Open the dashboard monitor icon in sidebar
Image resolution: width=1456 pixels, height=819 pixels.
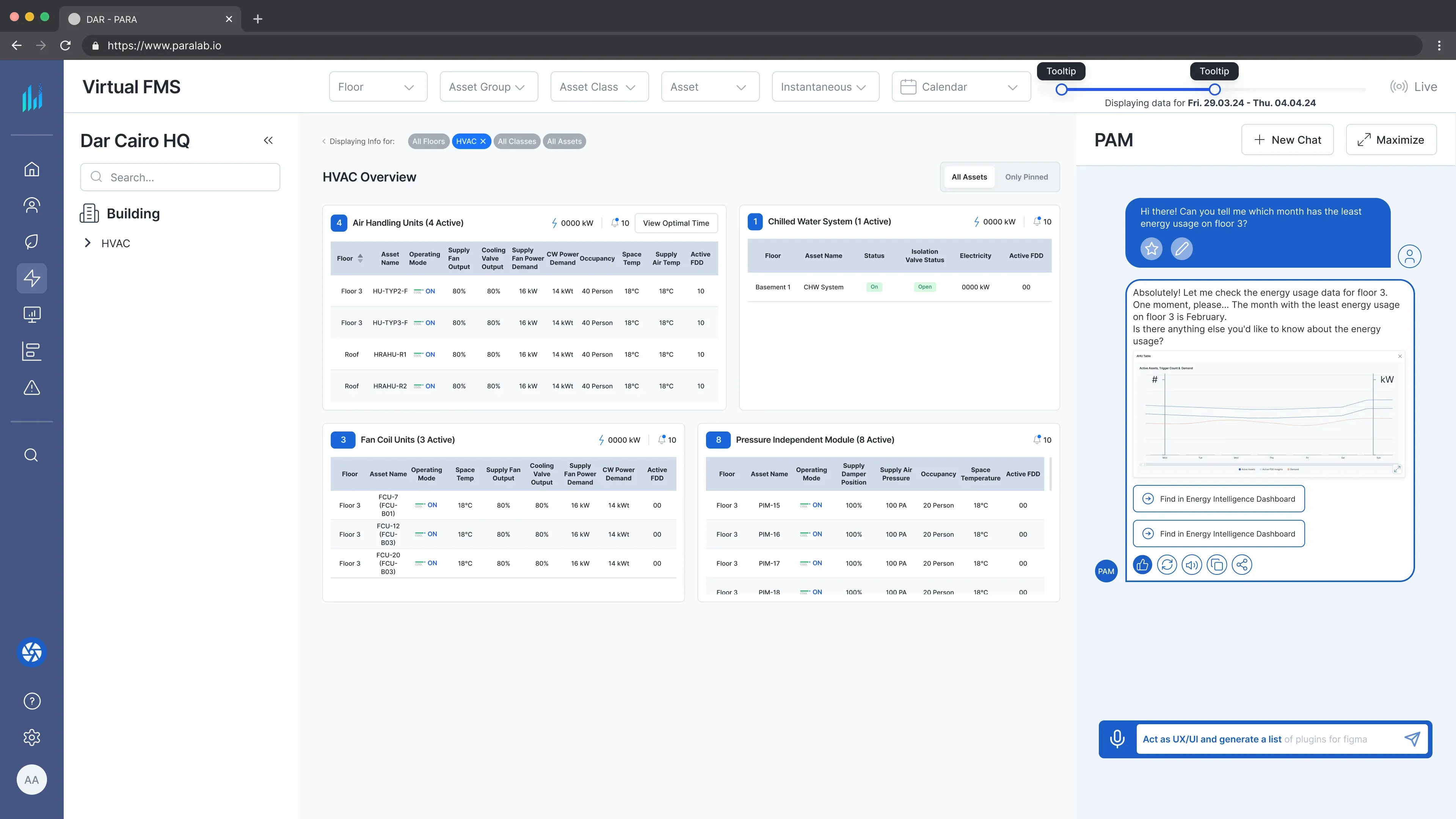[31, 314]
